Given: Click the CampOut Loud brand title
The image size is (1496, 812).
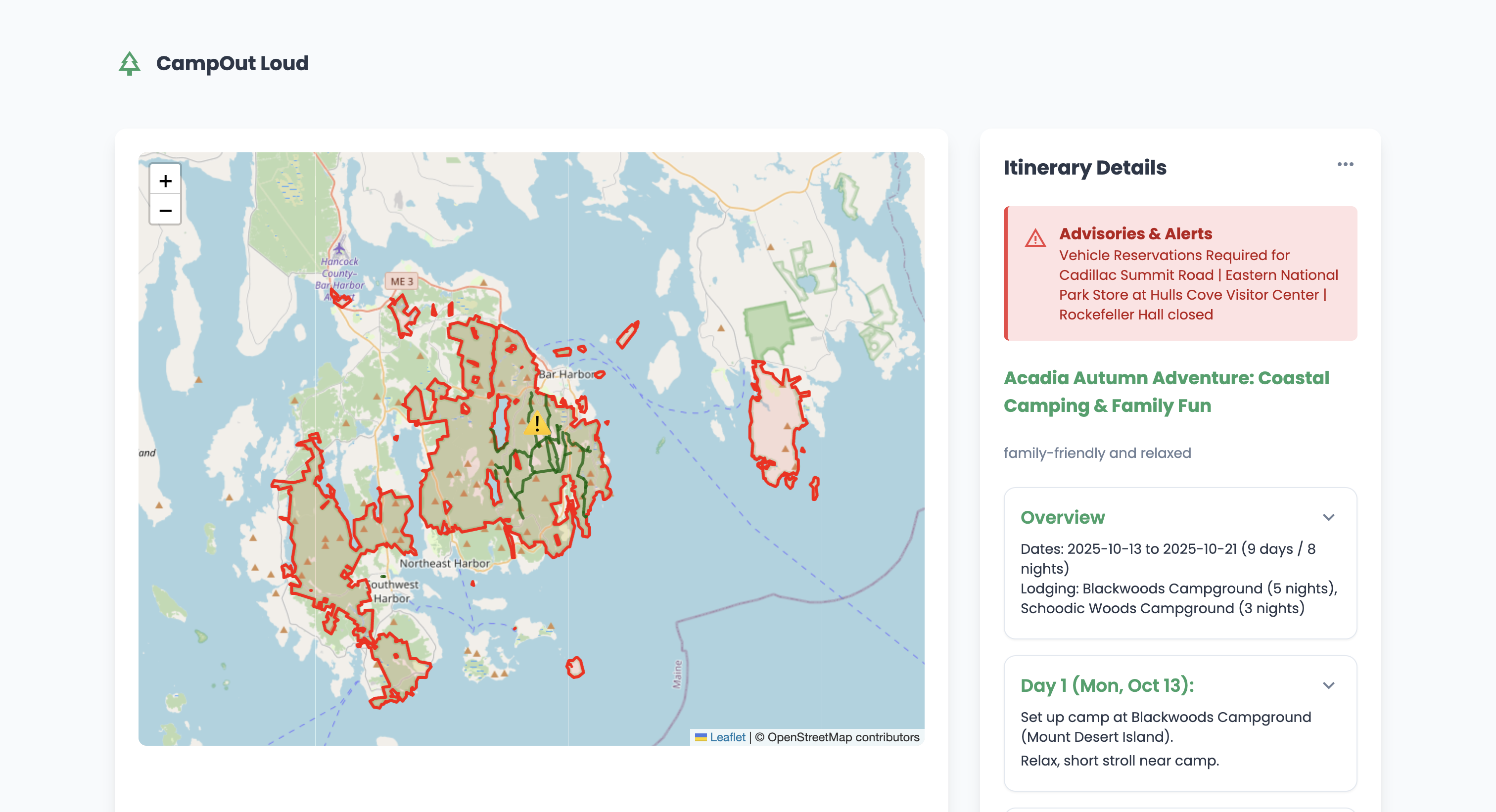Looking at the screenshot, I should pos(233,63).
